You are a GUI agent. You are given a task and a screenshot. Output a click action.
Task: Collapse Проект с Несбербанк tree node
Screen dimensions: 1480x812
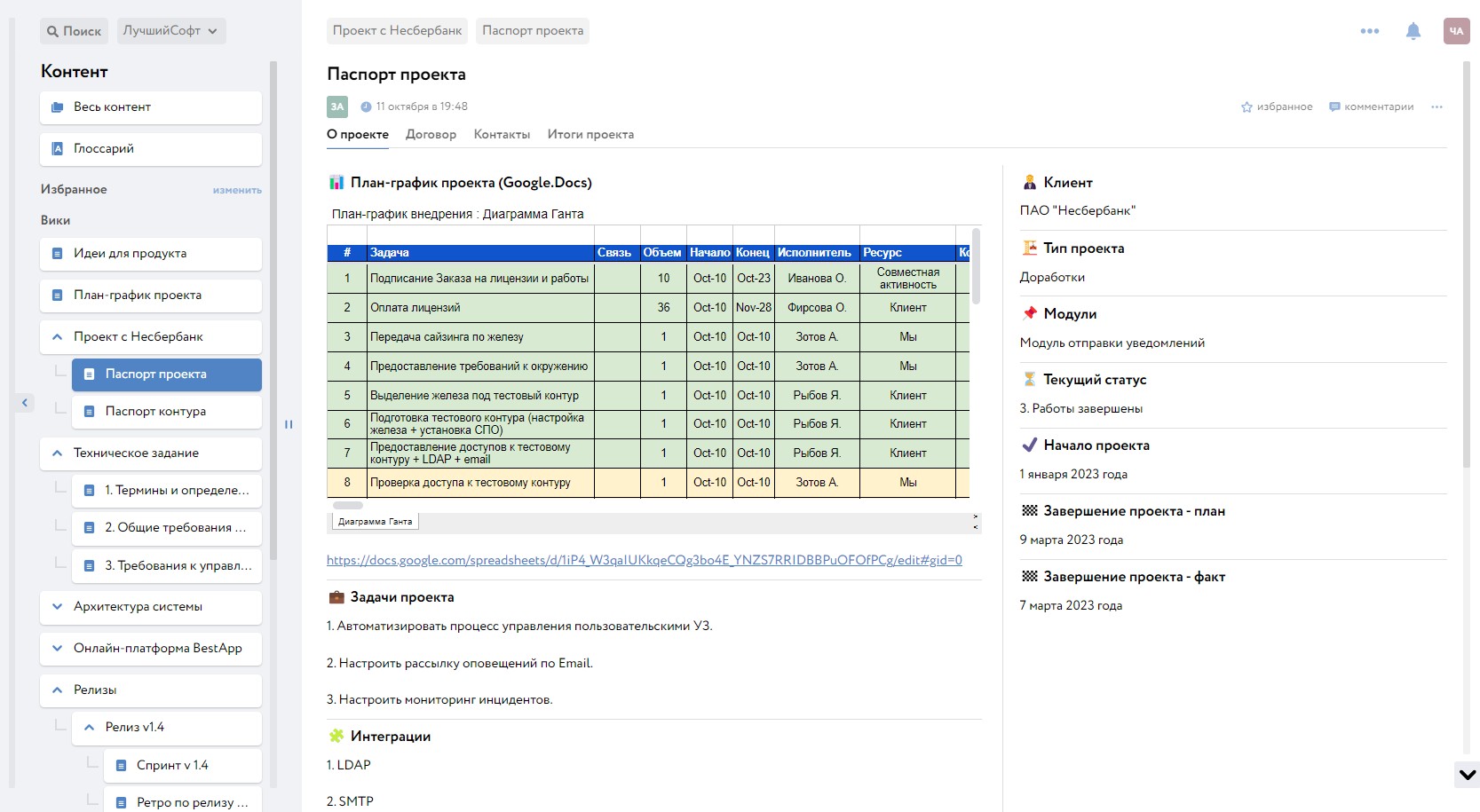57,337
